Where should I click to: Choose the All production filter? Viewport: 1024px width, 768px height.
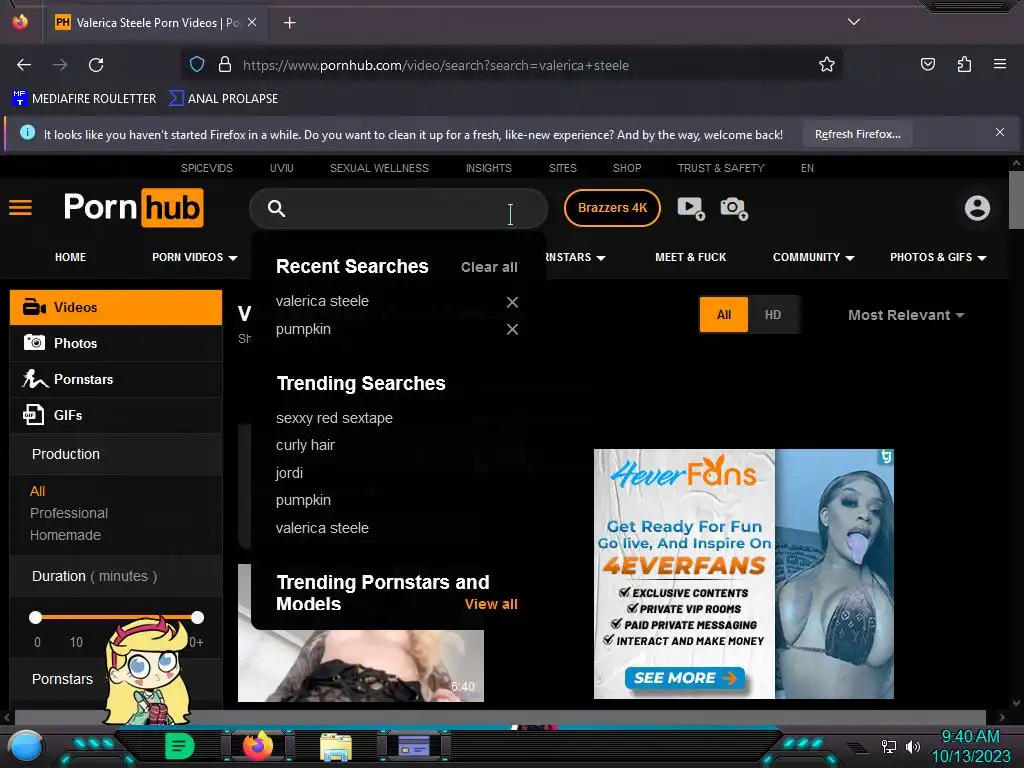click(37, 491)
